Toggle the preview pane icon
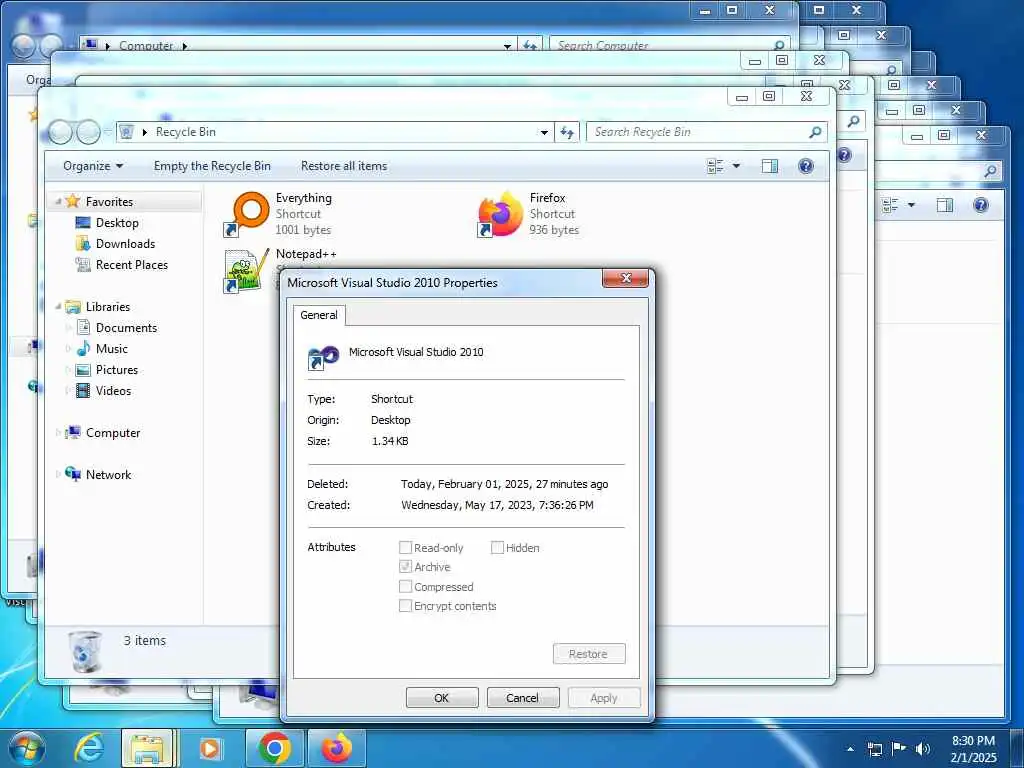The image size is (1024, 768). point(770,166)
